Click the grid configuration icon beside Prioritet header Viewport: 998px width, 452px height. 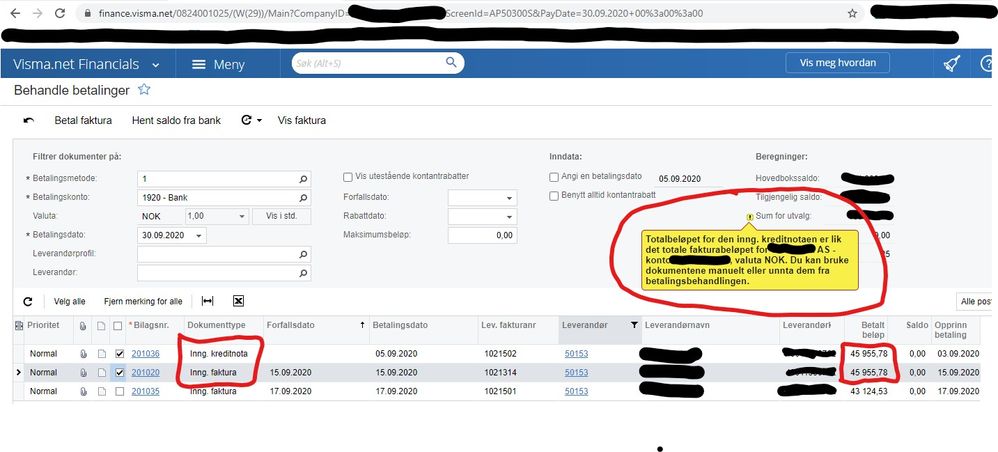point(19,325)
